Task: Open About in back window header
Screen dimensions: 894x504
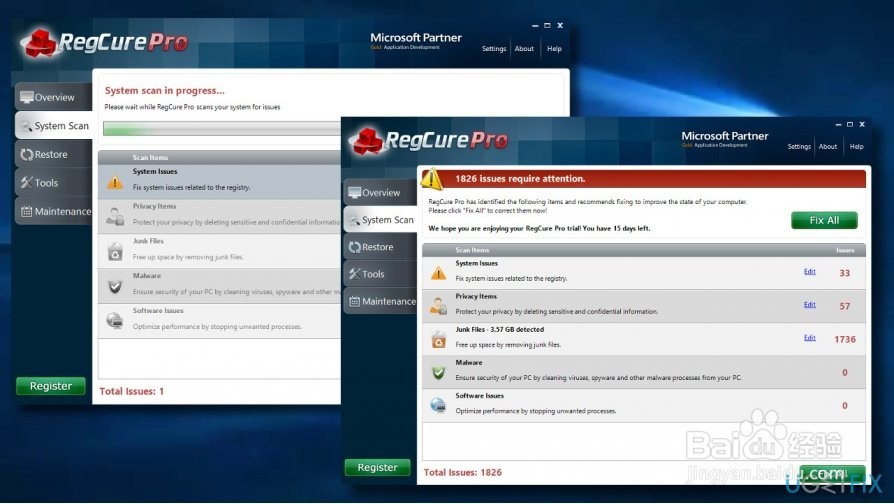Action: pyautogui.click(x=524, y=48)
